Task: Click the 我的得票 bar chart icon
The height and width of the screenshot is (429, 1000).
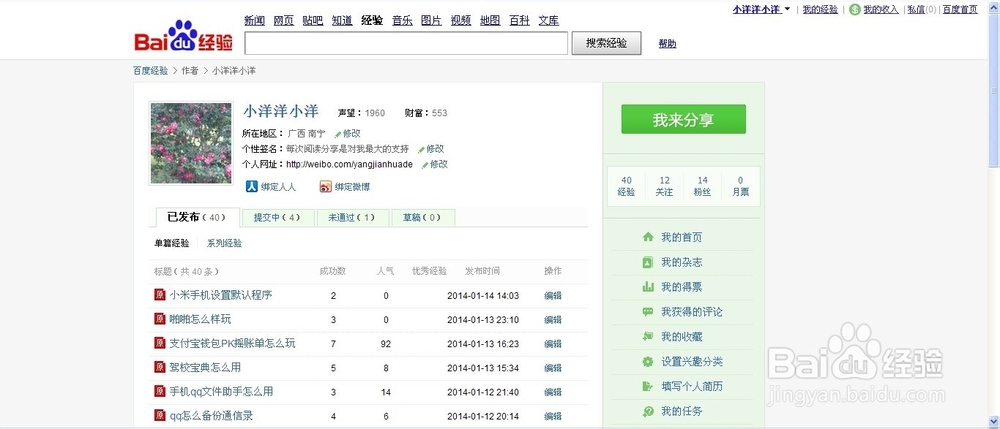Action: (x=648, y=287)
